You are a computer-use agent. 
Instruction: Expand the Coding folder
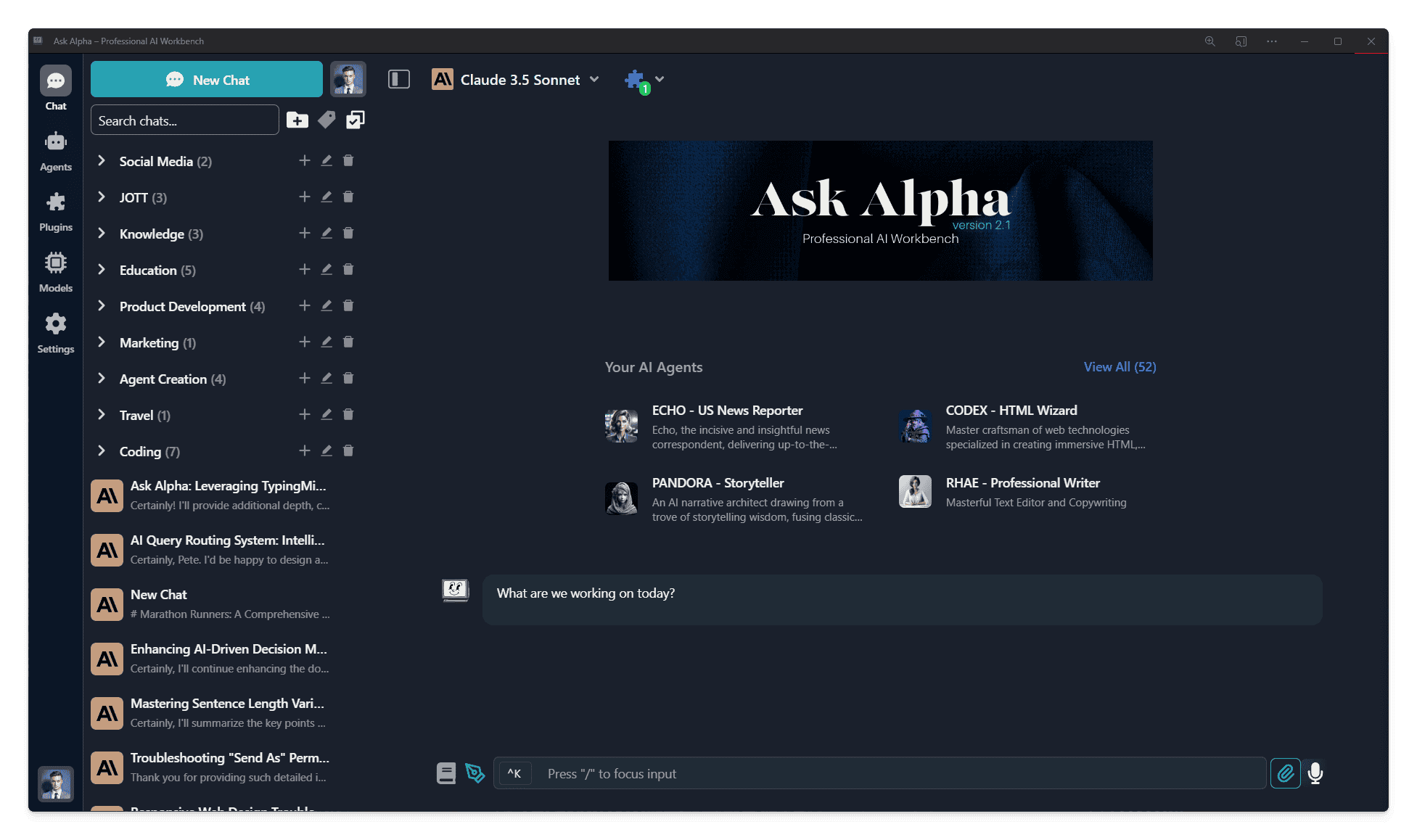[102, 450]
